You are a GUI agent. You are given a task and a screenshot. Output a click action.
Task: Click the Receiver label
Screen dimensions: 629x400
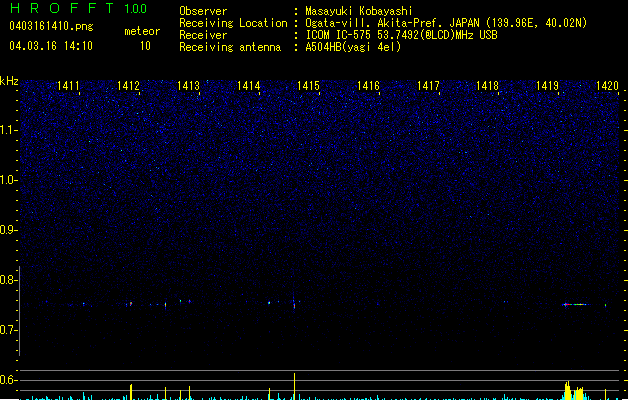click(203, 35)
